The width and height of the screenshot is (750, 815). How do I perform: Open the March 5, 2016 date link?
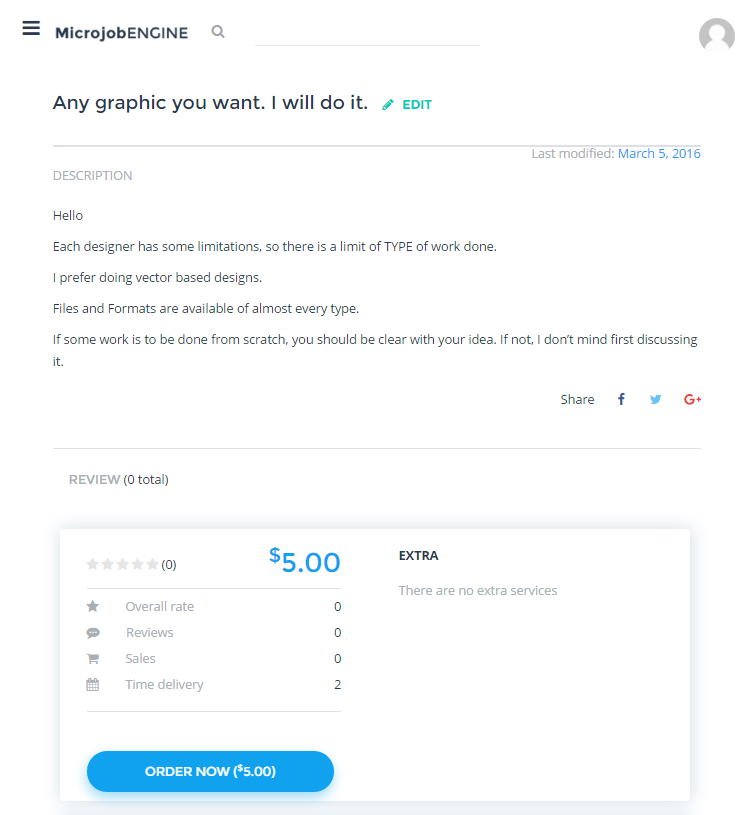point(659,153)
